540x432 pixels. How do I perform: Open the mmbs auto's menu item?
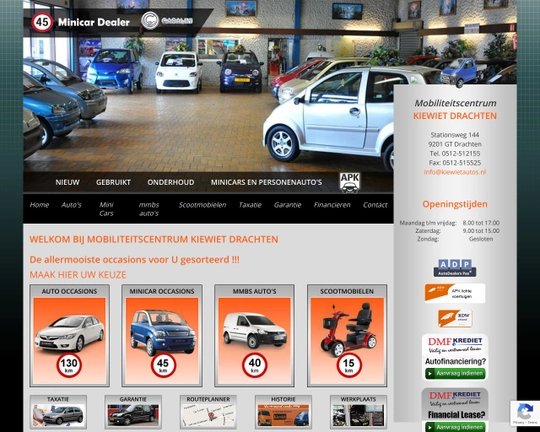pyautogui.click(x=149, y=209)
